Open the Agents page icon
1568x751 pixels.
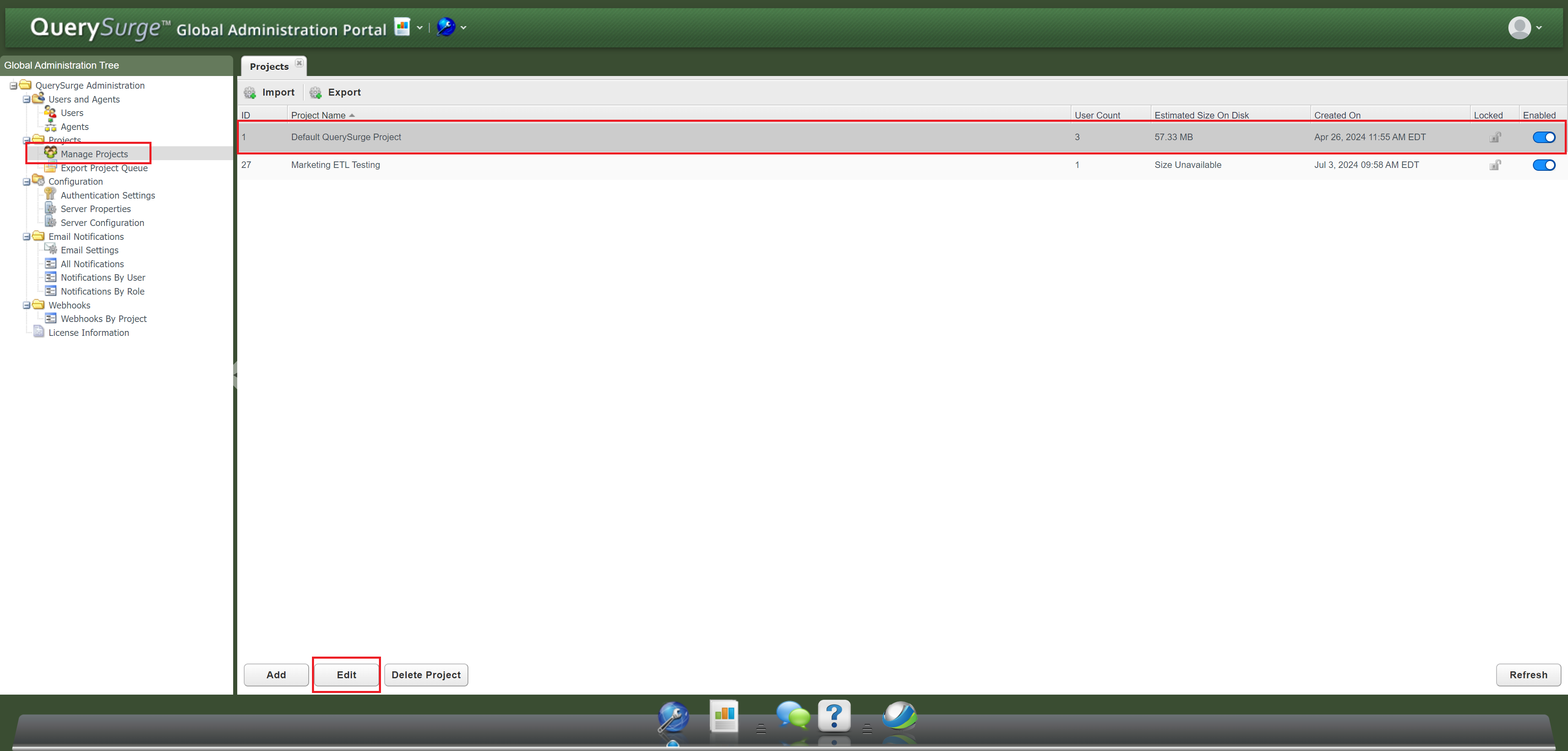coord(51,127)
